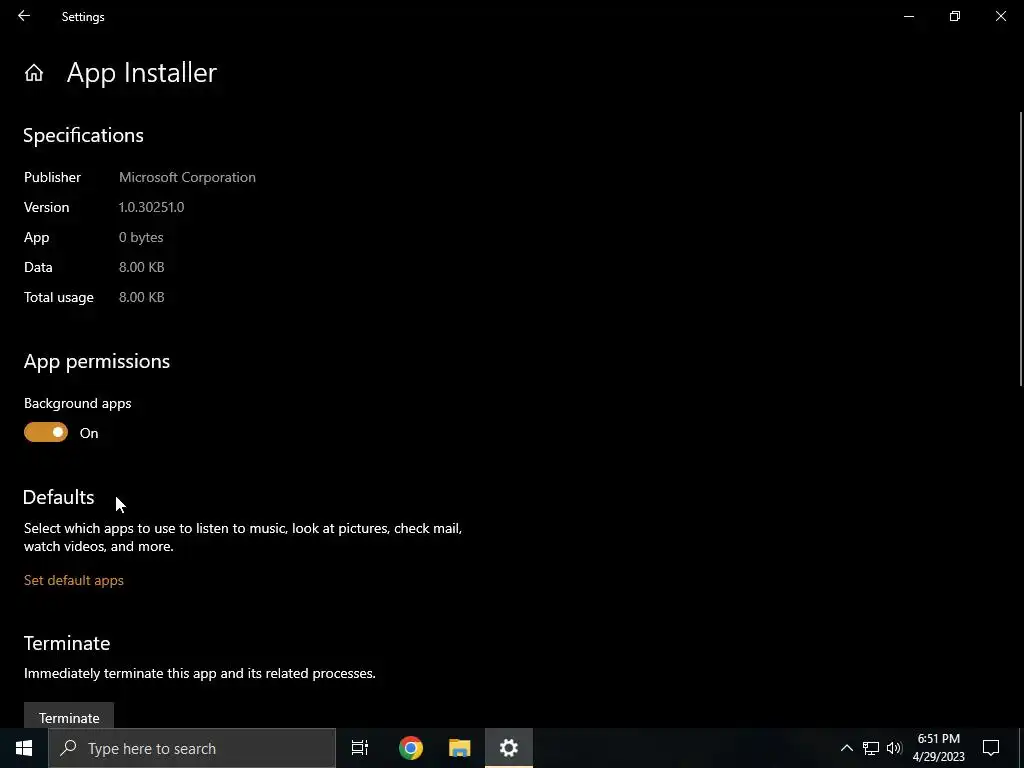The image size is (1024, 768).
Task: Click the Terminate button
Action: pos(69,717)
